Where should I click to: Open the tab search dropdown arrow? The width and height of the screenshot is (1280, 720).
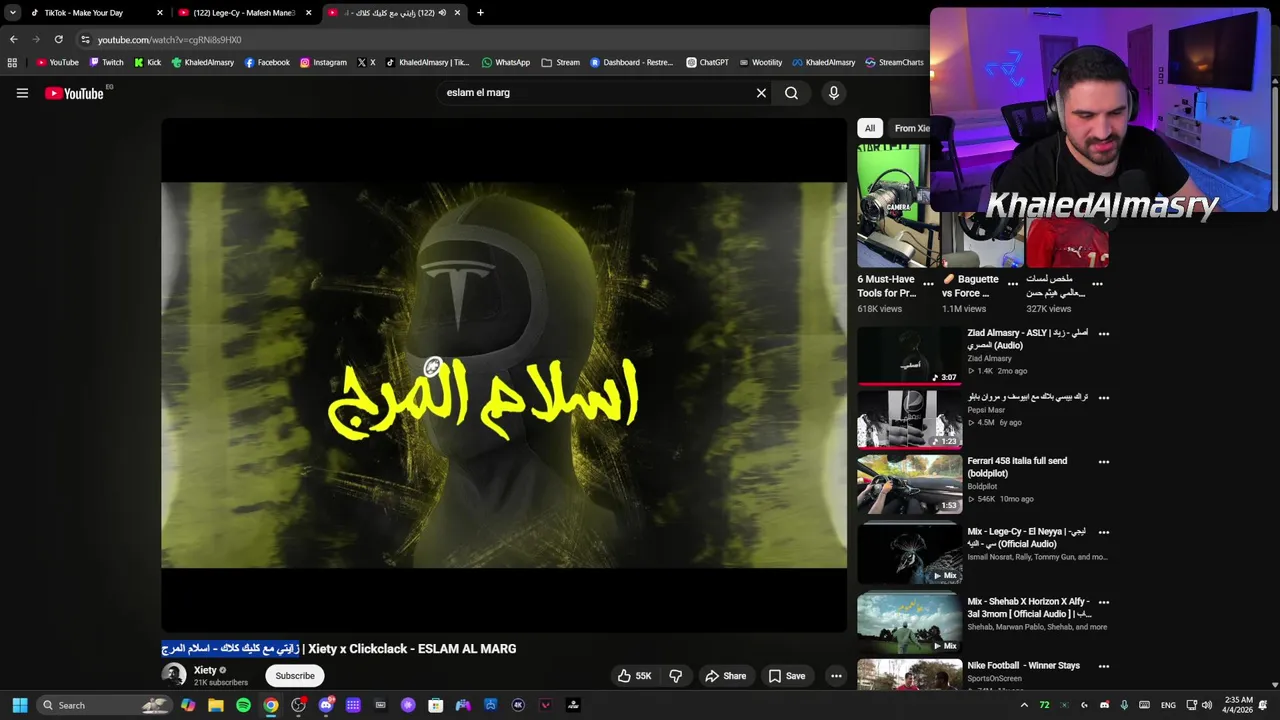point(12,13)
